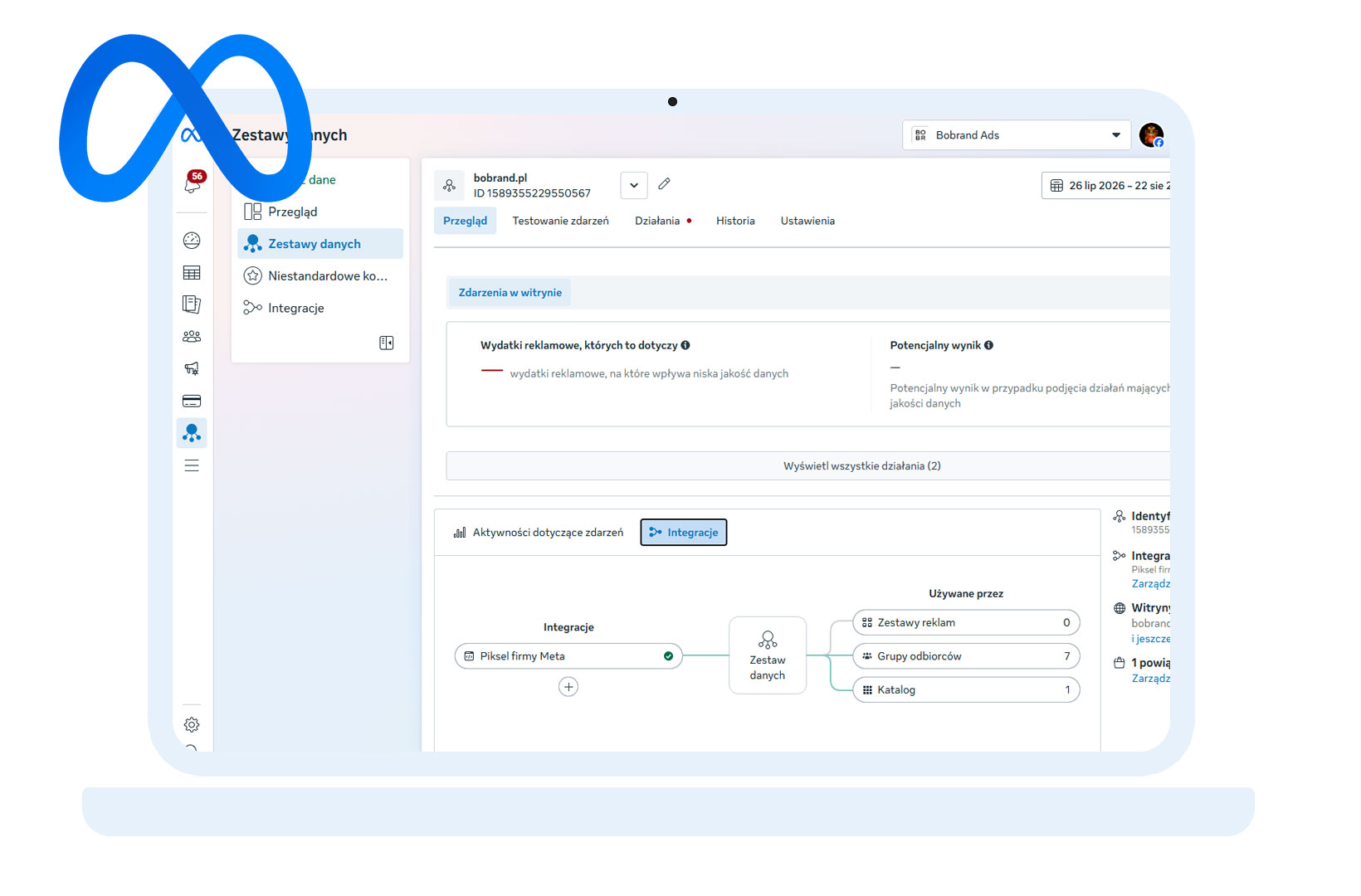Switch to the Ustawienia tab

[x=807, y=221]
